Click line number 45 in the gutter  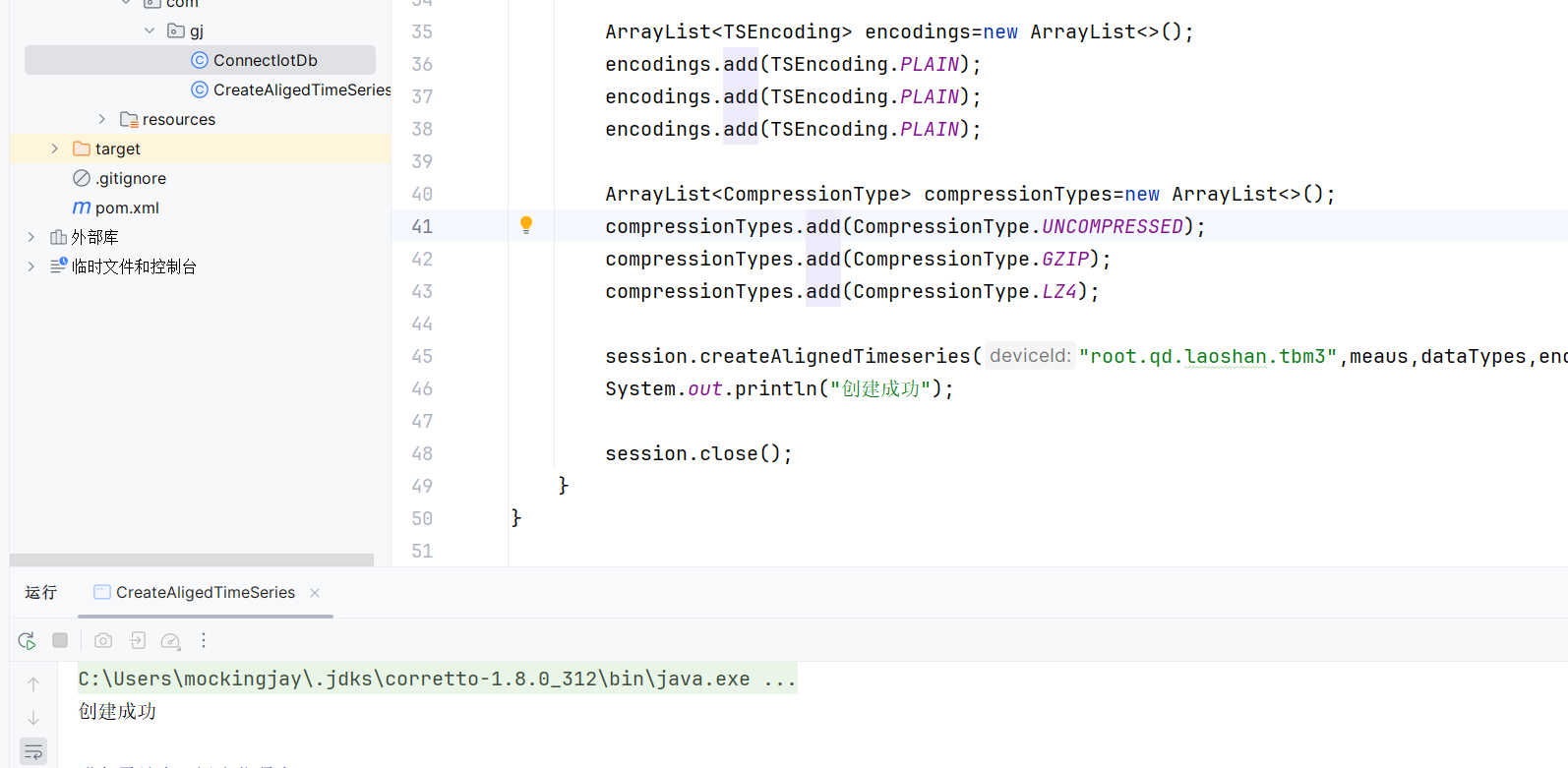tap(422, 356)
